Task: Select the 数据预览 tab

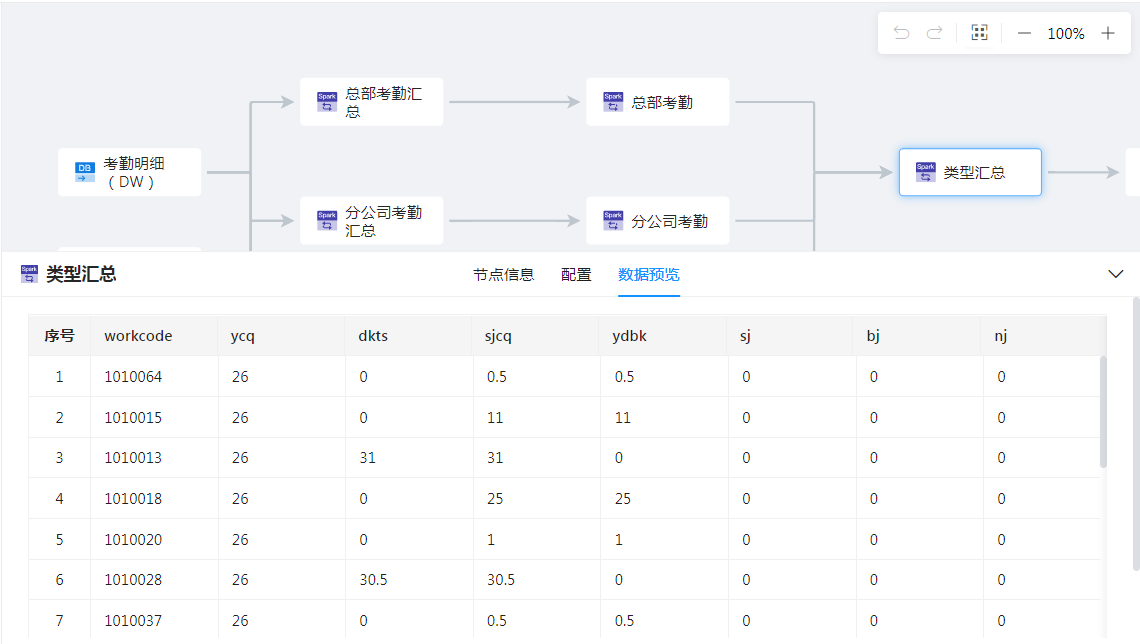Action: tap(648, 275)
